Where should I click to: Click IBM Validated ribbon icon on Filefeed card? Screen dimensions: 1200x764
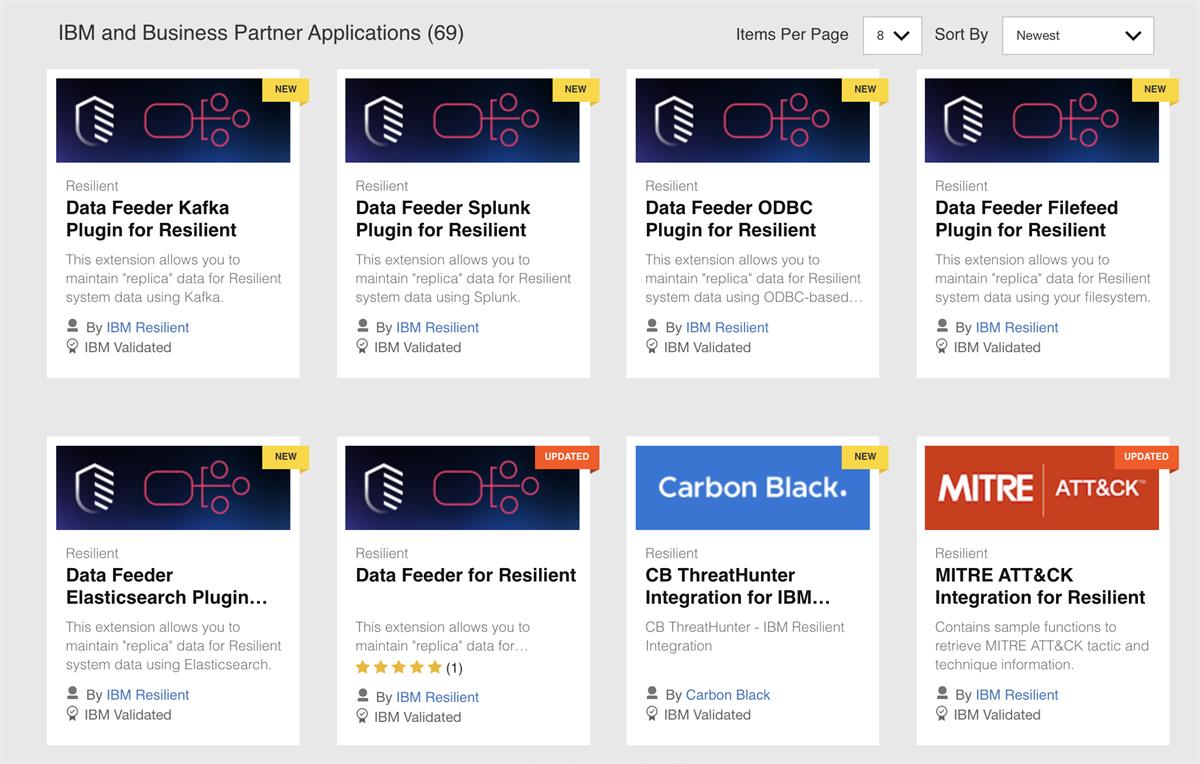[941, 347]
